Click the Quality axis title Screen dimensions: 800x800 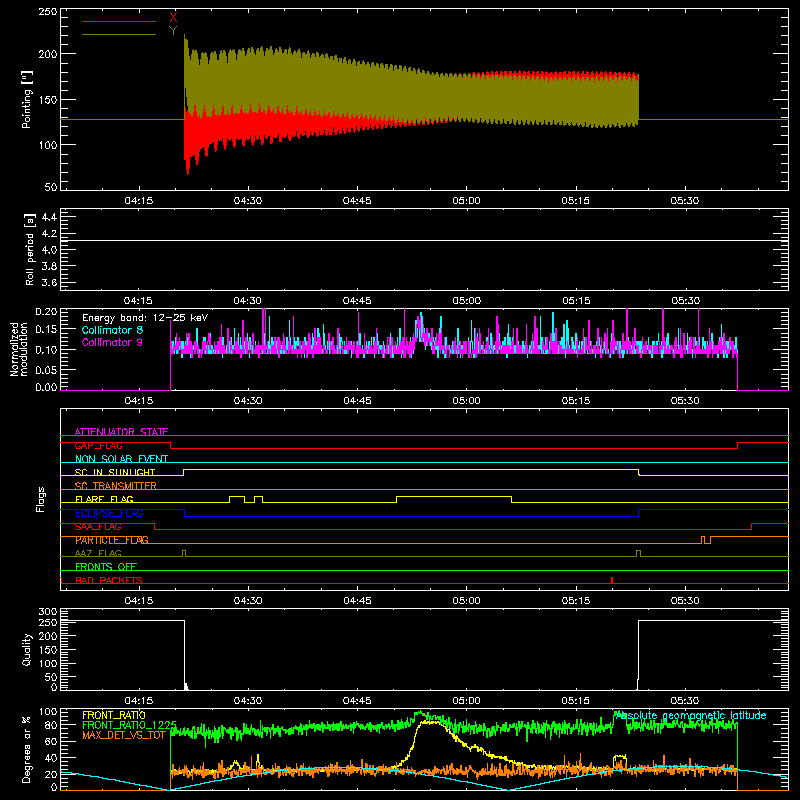point(27,649)
